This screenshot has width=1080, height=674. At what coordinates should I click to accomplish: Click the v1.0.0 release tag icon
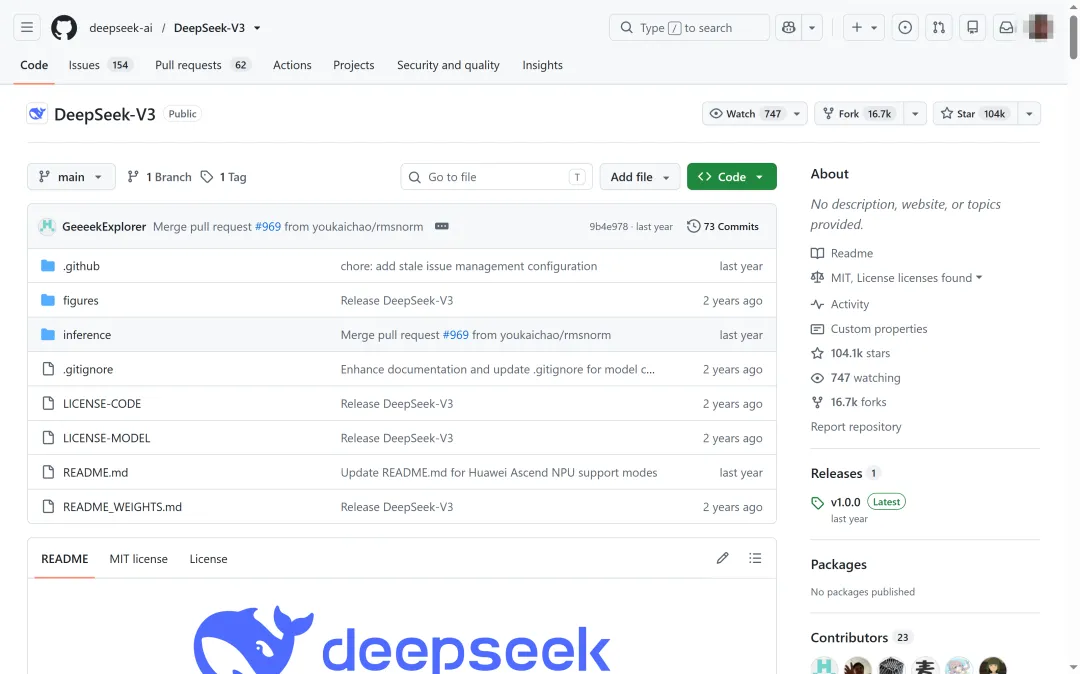click(818, 503)
